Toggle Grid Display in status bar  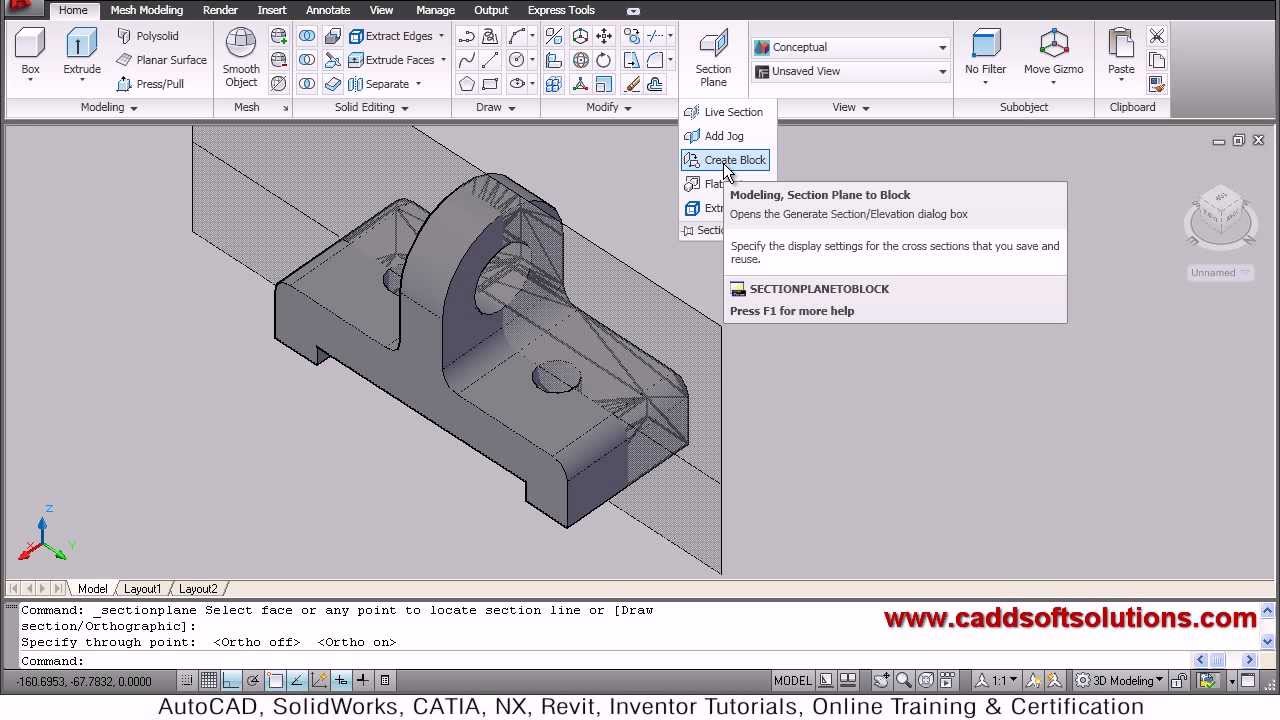pyautogui.click(x=209, y=681)
